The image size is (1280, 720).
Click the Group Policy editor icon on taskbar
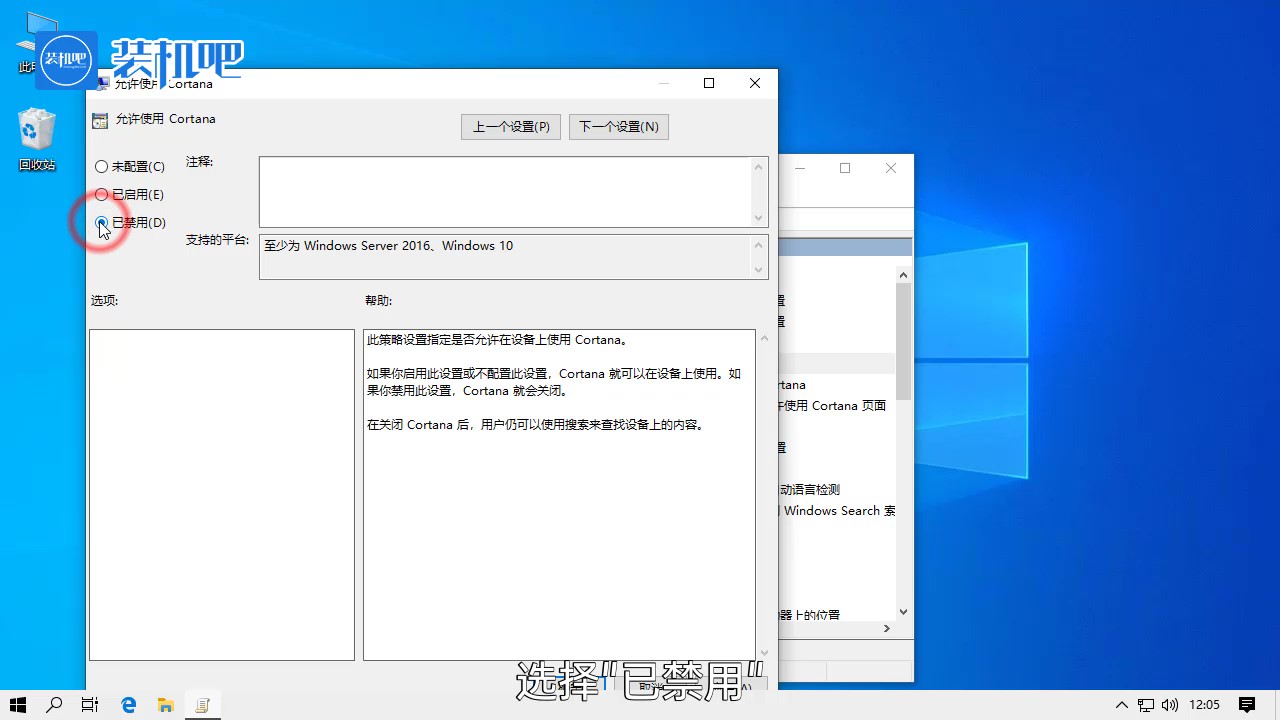click(202, 705)
